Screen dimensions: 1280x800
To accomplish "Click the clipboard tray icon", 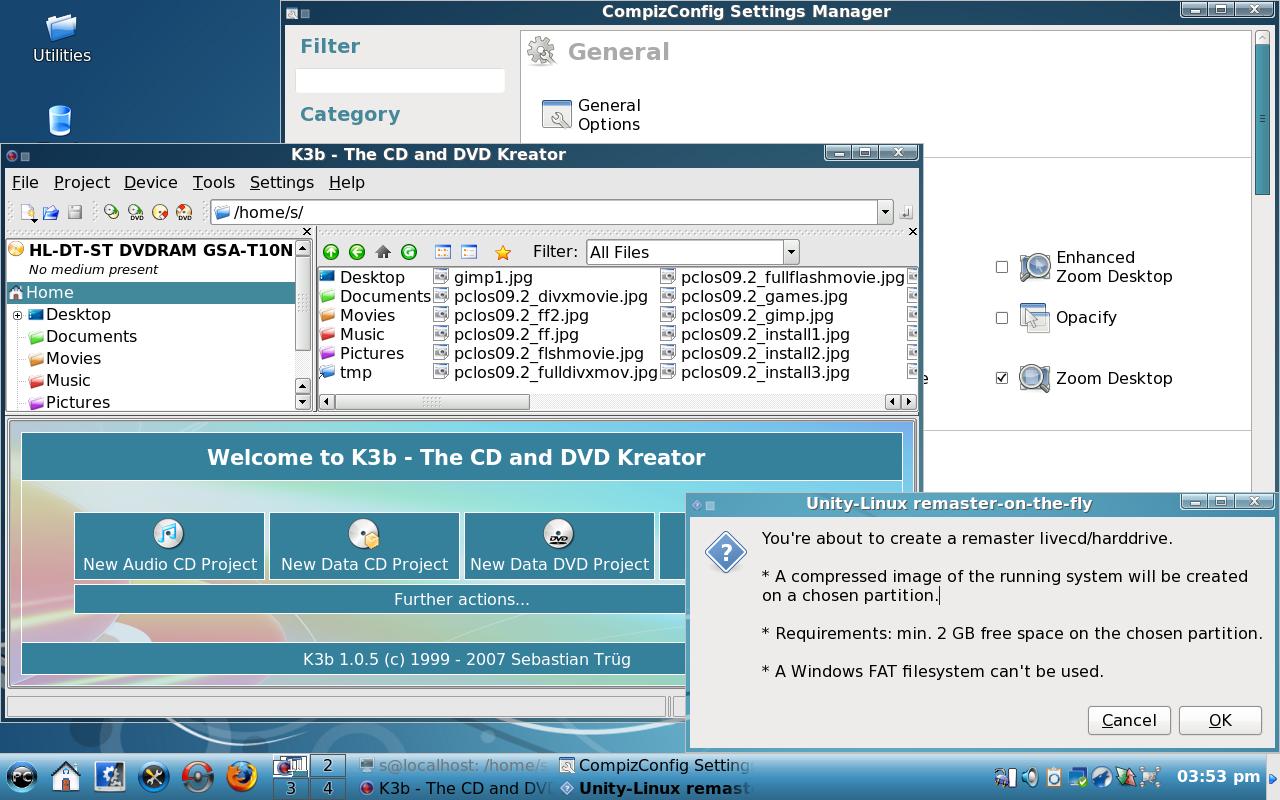I will [x=1053, y=777].
